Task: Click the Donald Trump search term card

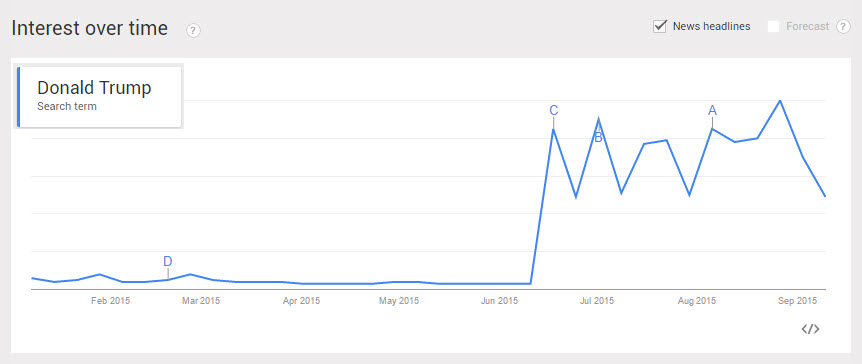Action: click(x=100, y=97)
